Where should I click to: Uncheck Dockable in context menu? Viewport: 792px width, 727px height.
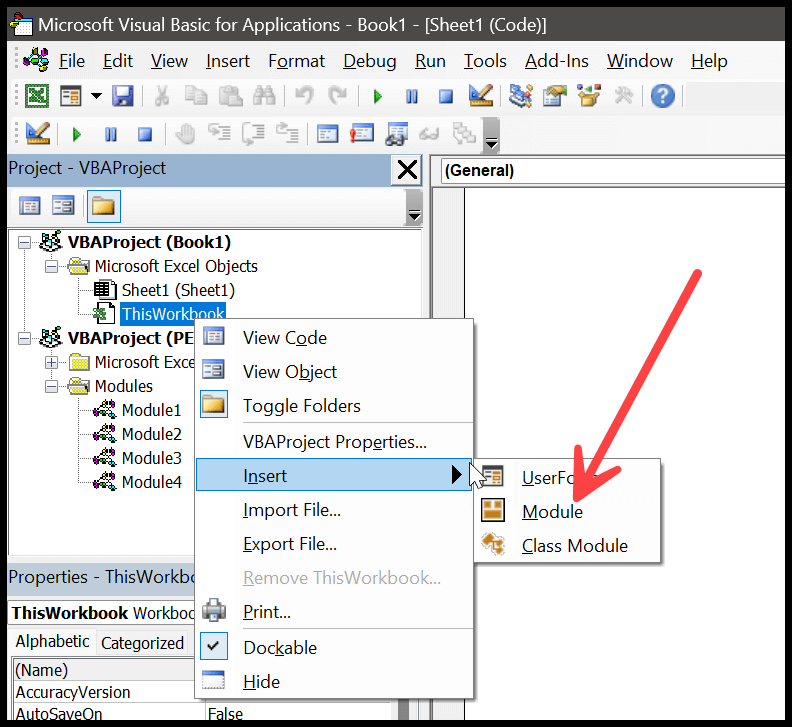click(334, 647)
